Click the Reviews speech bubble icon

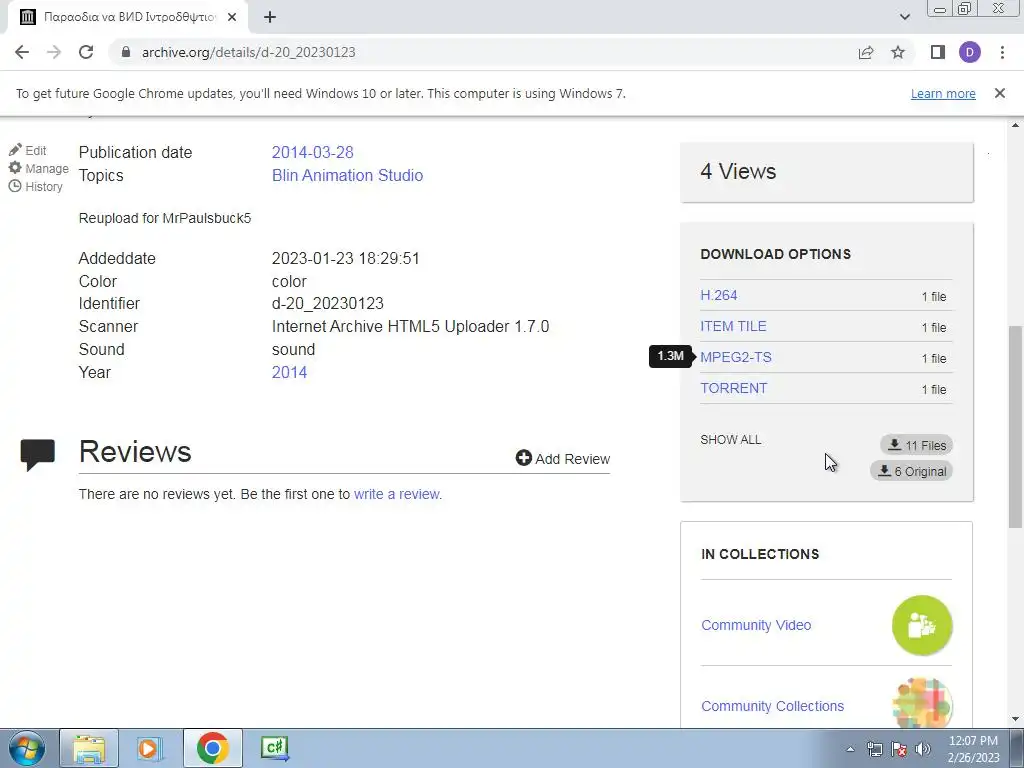[37, 455]
